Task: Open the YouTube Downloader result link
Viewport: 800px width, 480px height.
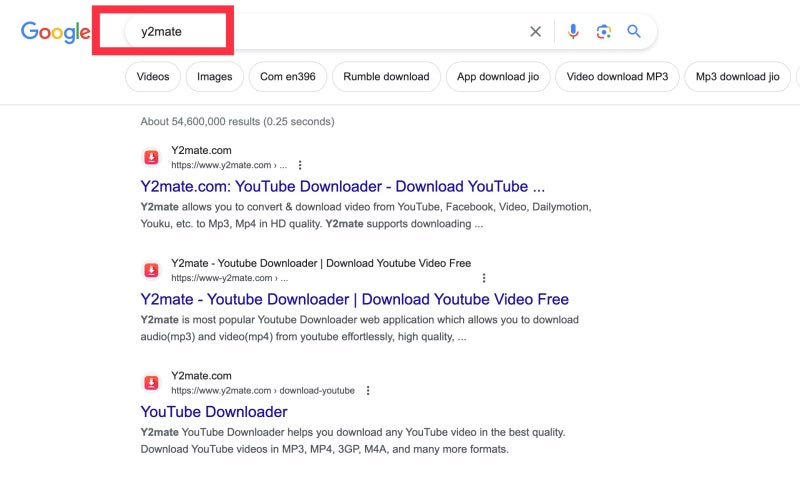Action: pos(214,412)
